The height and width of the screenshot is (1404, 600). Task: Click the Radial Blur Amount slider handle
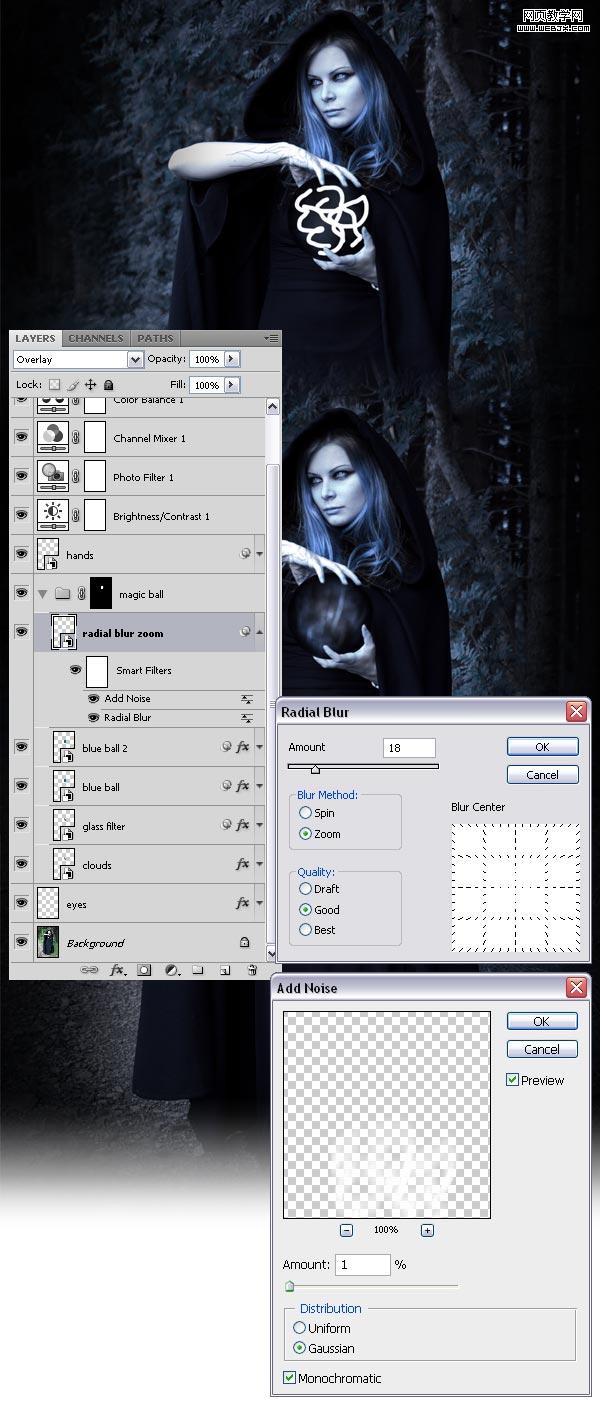point(315,769)
